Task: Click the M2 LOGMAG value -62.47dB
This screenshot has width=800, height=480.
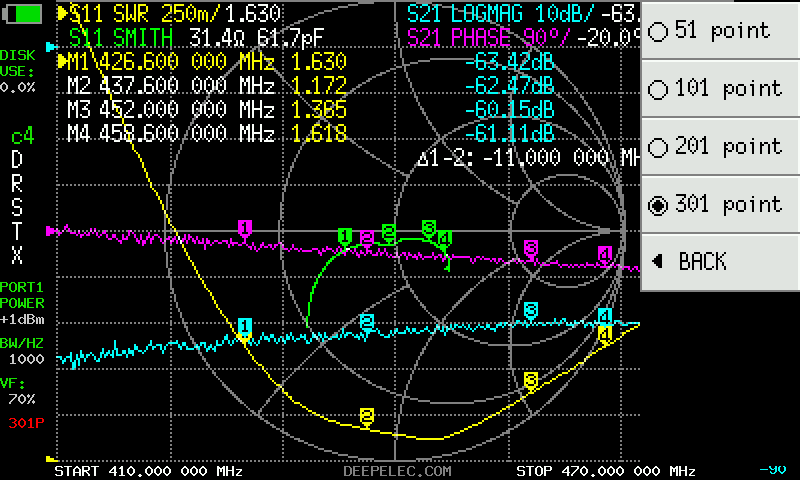Action: point(509,86)
